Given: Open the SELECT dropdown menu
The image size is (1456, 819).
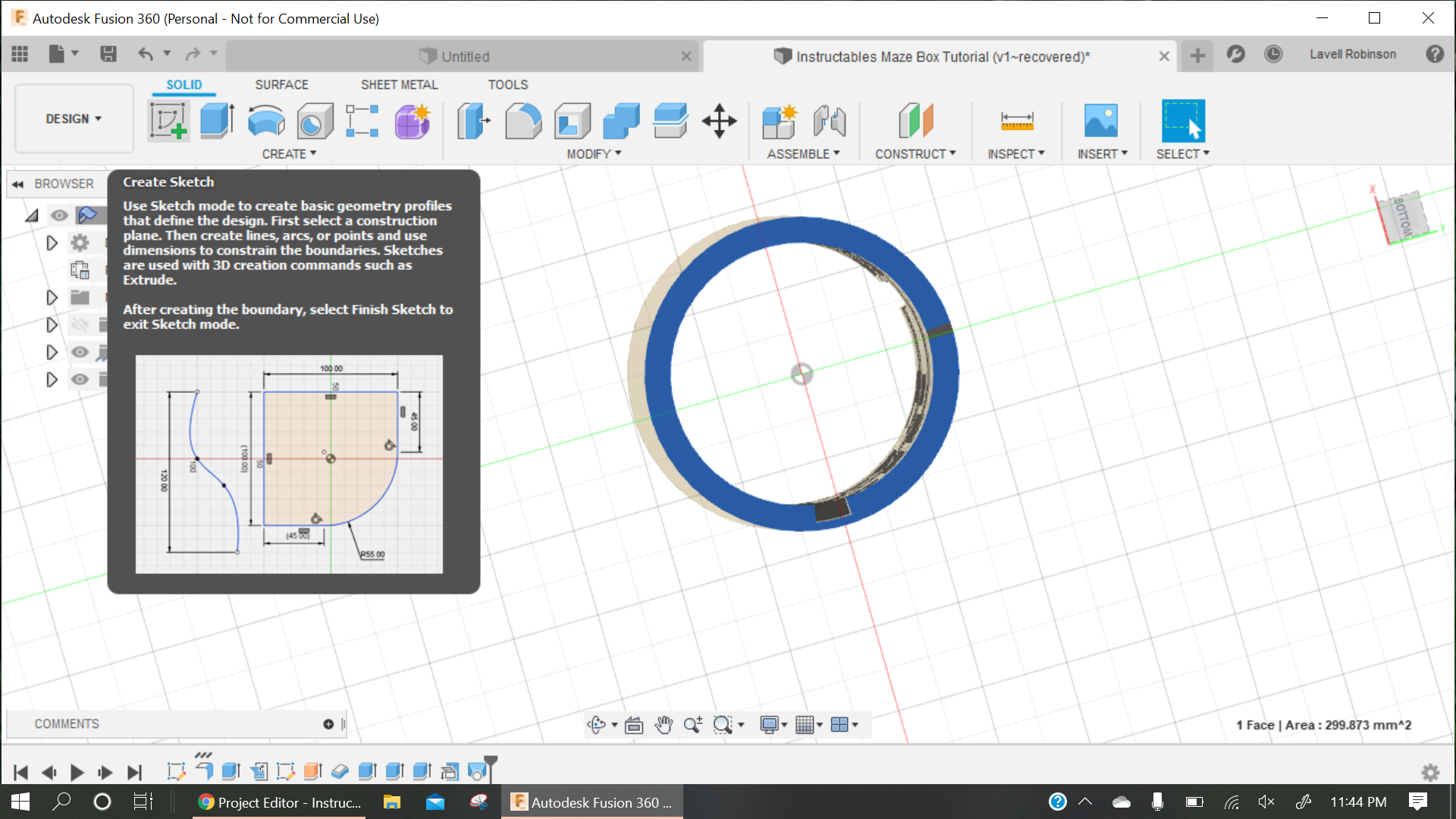Looking at the screenshot, I should pyautogui.click(x=1182, y=154).
